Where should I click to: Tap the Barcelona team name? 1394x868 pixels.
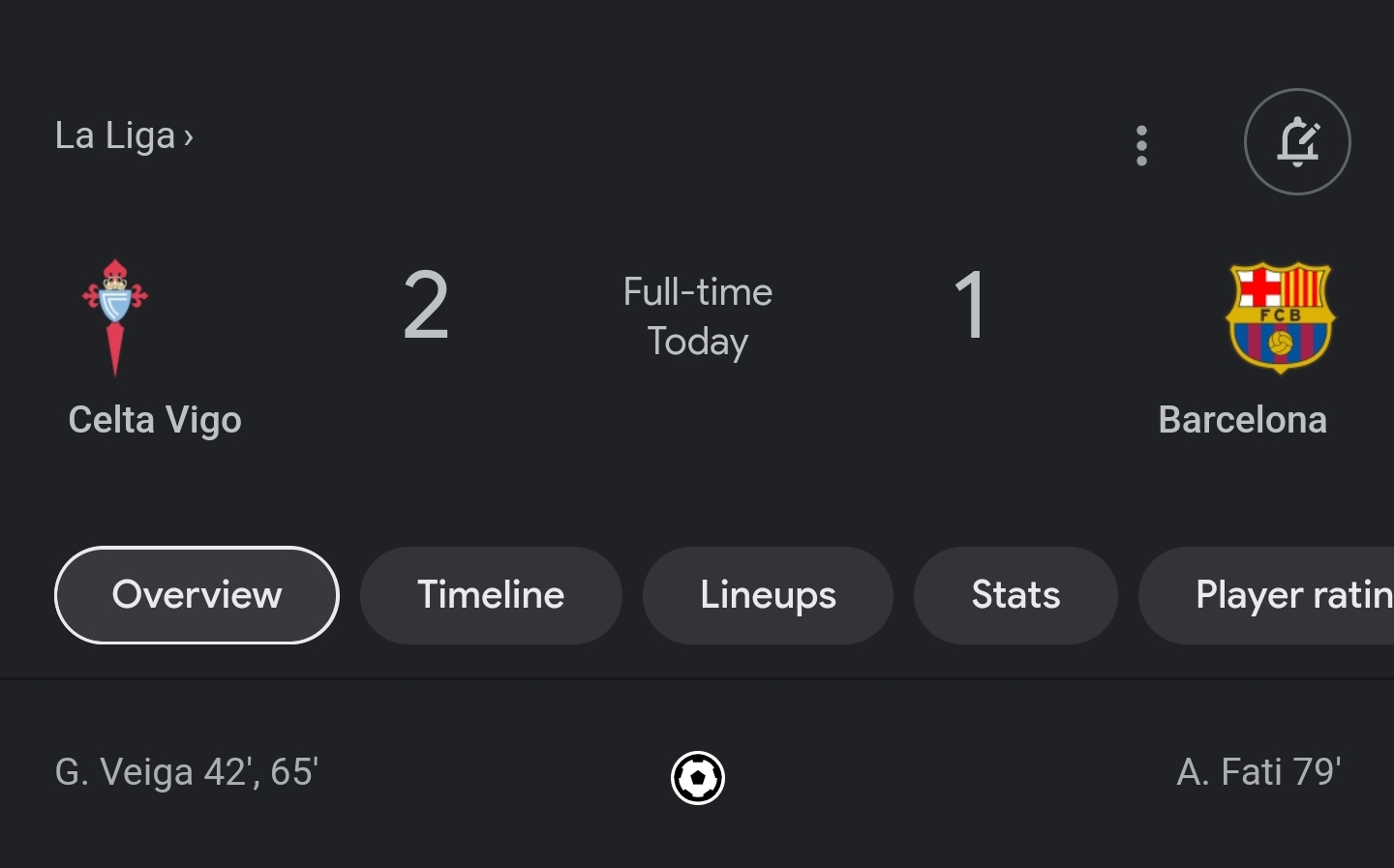point(1242,420)
